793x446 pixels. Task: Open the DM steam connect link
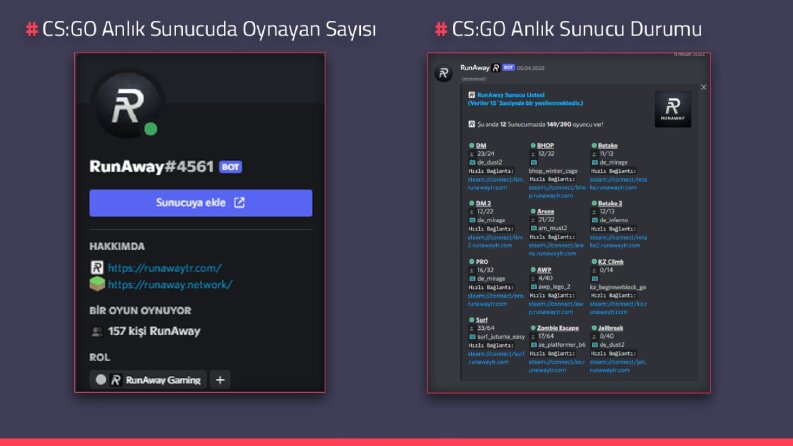point(495,183)
